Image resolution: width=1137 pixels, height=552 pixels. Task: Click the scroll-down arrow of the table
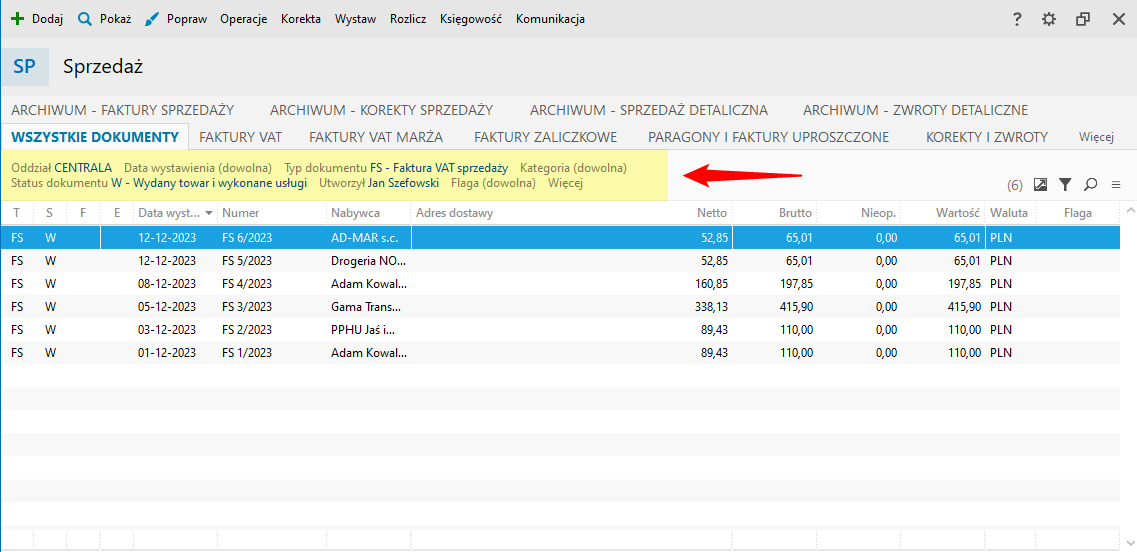point(1128,542)
